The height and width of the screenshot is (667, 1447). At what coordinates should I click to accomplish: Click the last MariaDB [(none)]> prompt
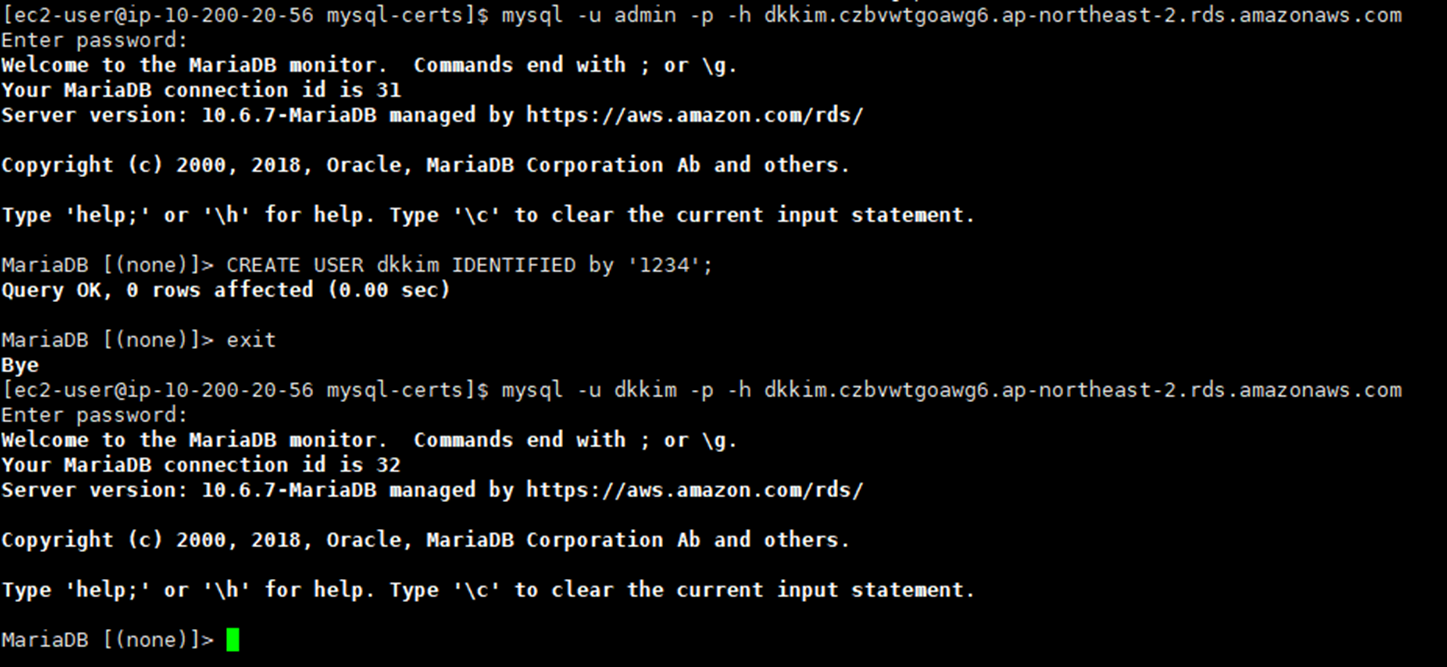click(107, 640)
